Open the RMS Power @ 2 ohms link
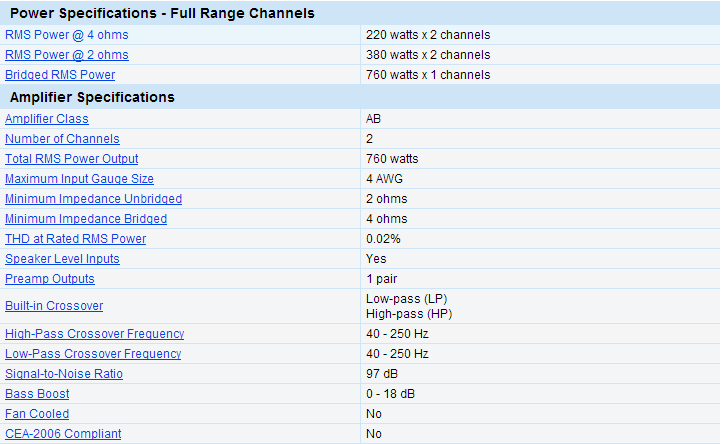Screen dimensions: 722x444 point(66,55)
